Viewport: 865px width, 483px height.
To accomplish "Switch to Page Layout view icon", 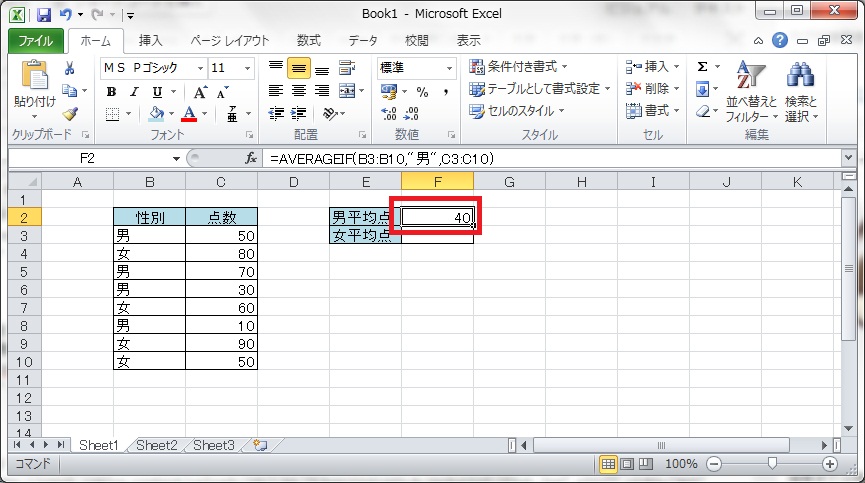I will pos(627,464).
